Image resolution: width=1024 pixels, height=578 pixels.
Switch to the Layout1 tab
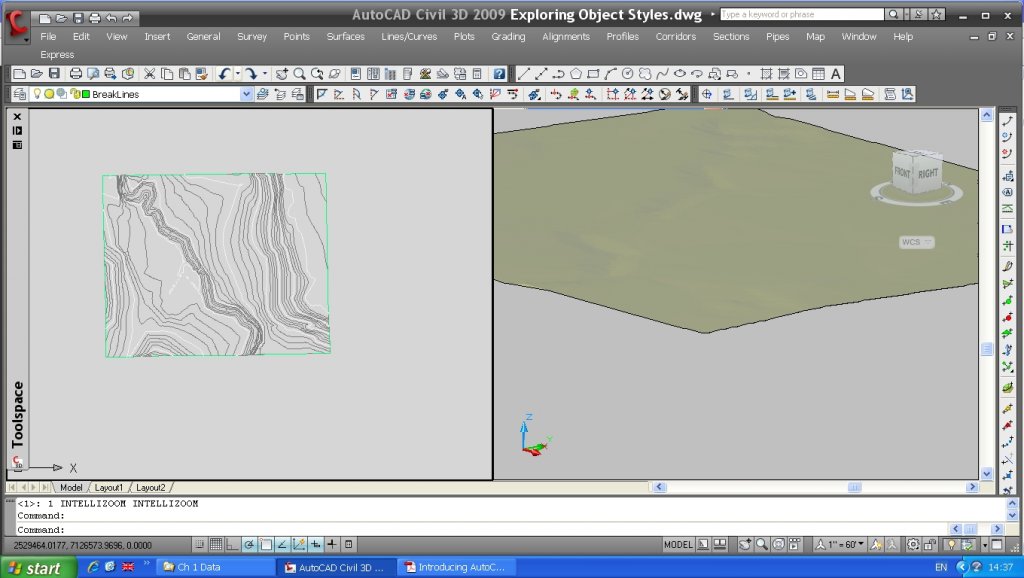coord(109,487)
